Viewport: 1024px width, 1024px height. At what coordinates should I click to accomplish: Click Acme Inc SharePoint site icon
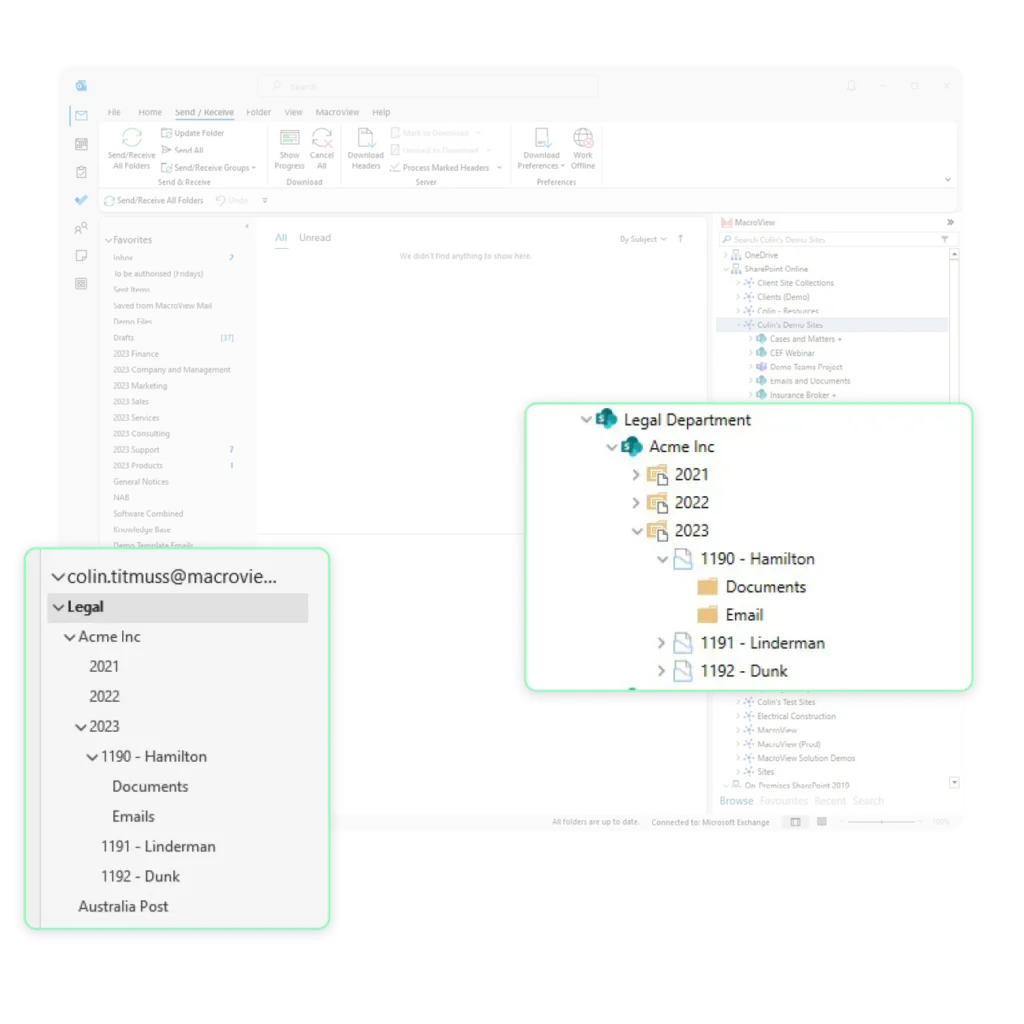coord(632,447)
